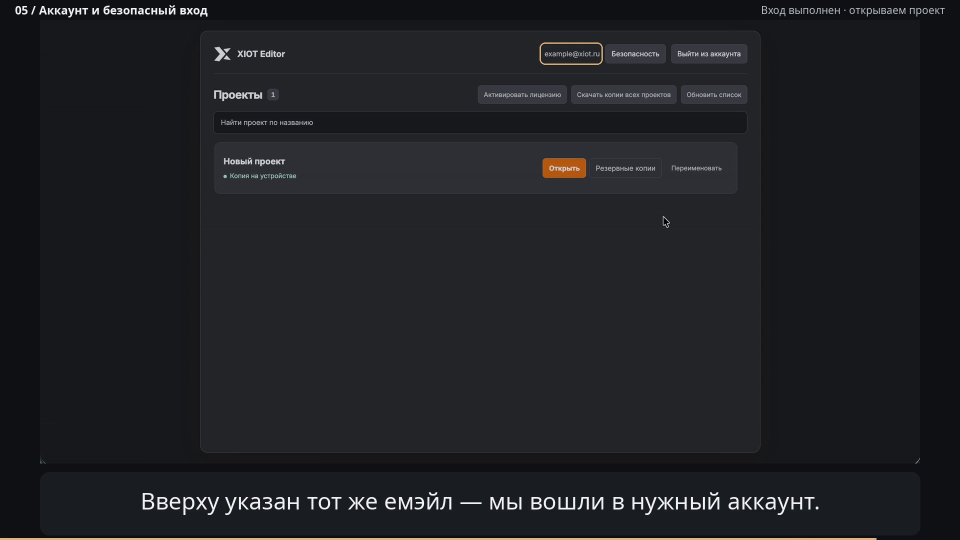Open the Безопасность settings
Screen dimensions: 960x540
coord(635,54)
